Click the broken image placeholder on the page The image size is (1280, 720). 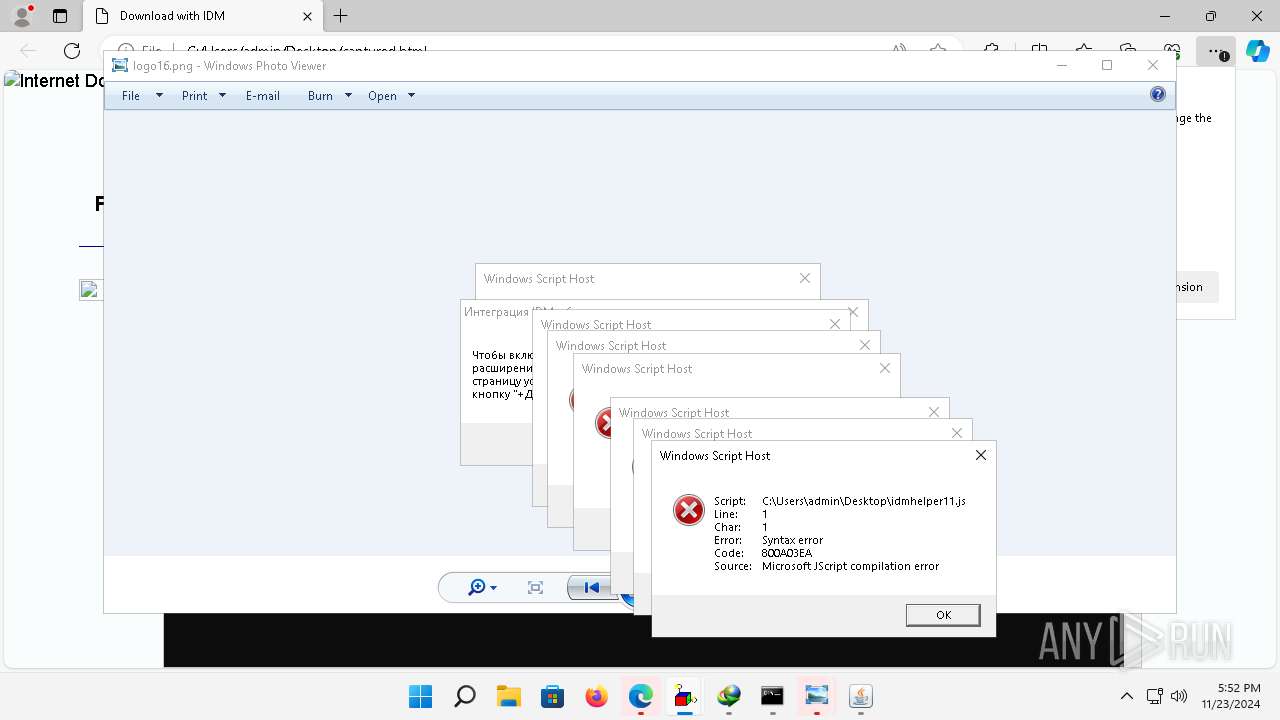coord(90,290)
